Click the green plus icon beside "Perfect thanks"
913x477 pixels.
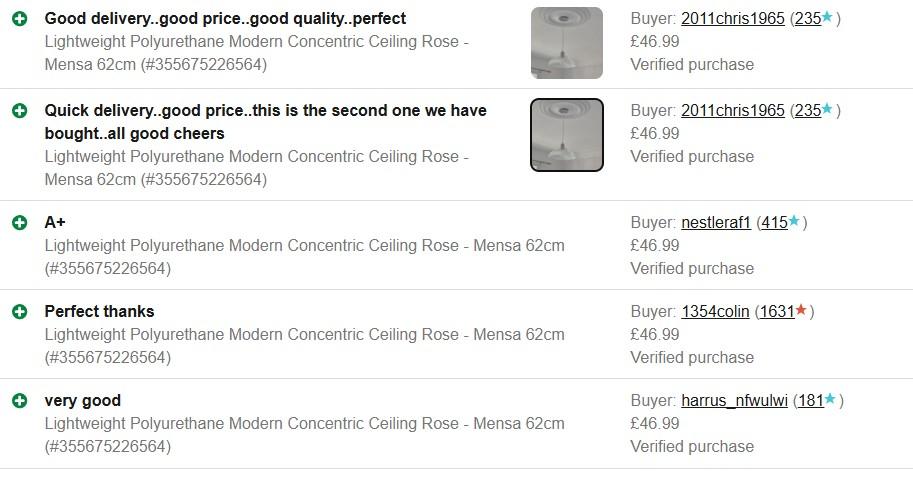click(x=19, y=312)
